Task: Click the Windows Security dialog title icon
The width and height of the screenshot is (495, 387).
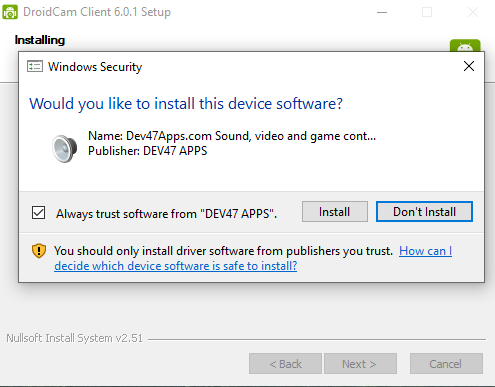Action: pyautogui.click(x=35, y=66)
